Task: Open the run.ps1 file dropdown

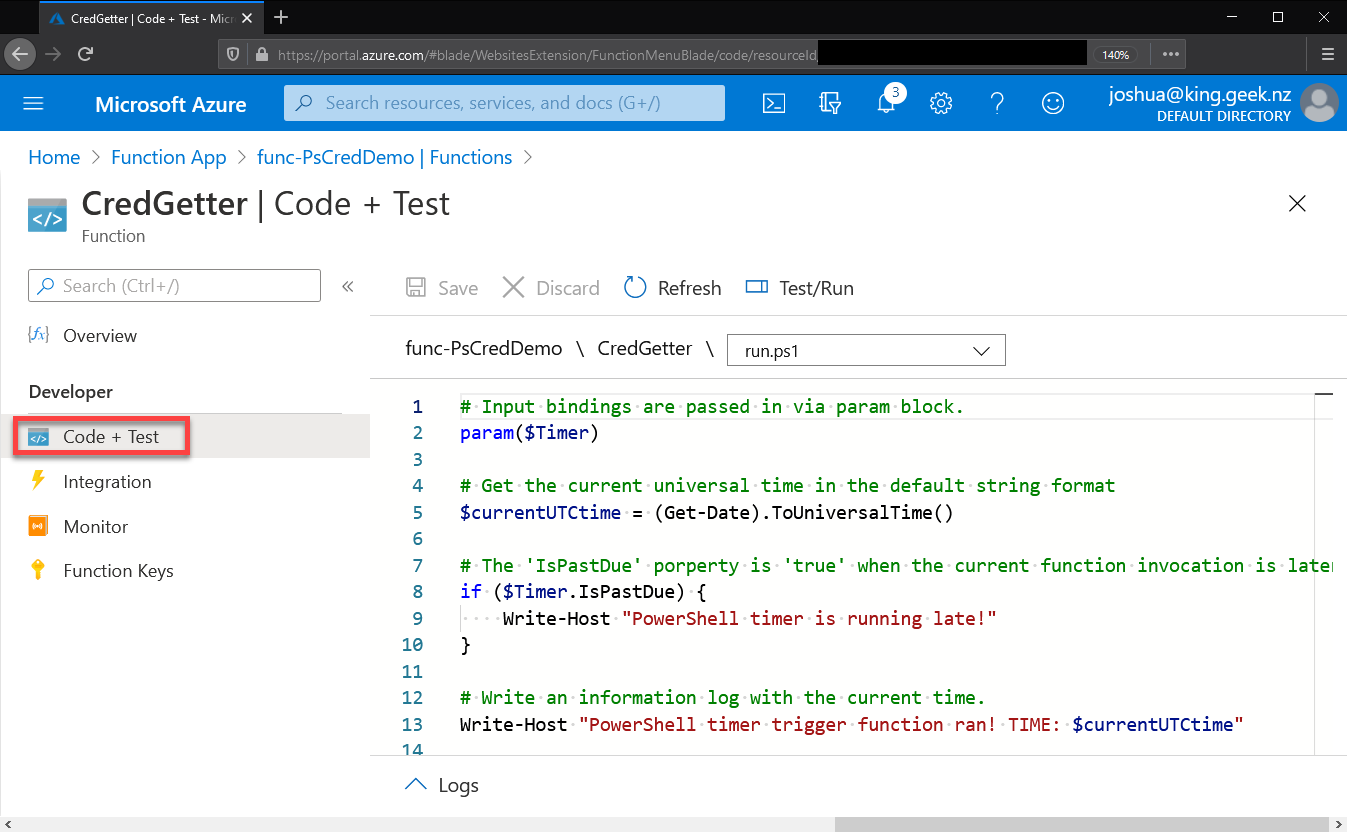Action: [x=866, y=350]
